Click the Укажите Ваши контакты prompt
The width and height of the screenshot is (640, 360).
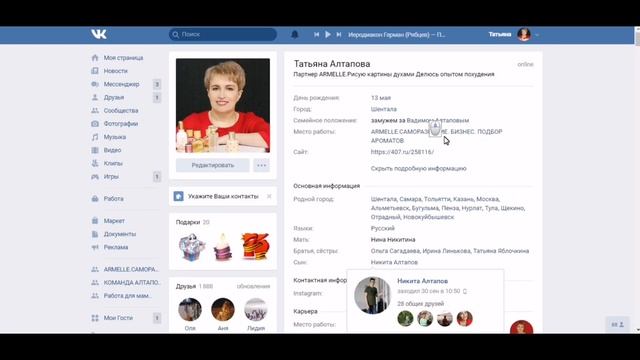(x=223, y=196)
